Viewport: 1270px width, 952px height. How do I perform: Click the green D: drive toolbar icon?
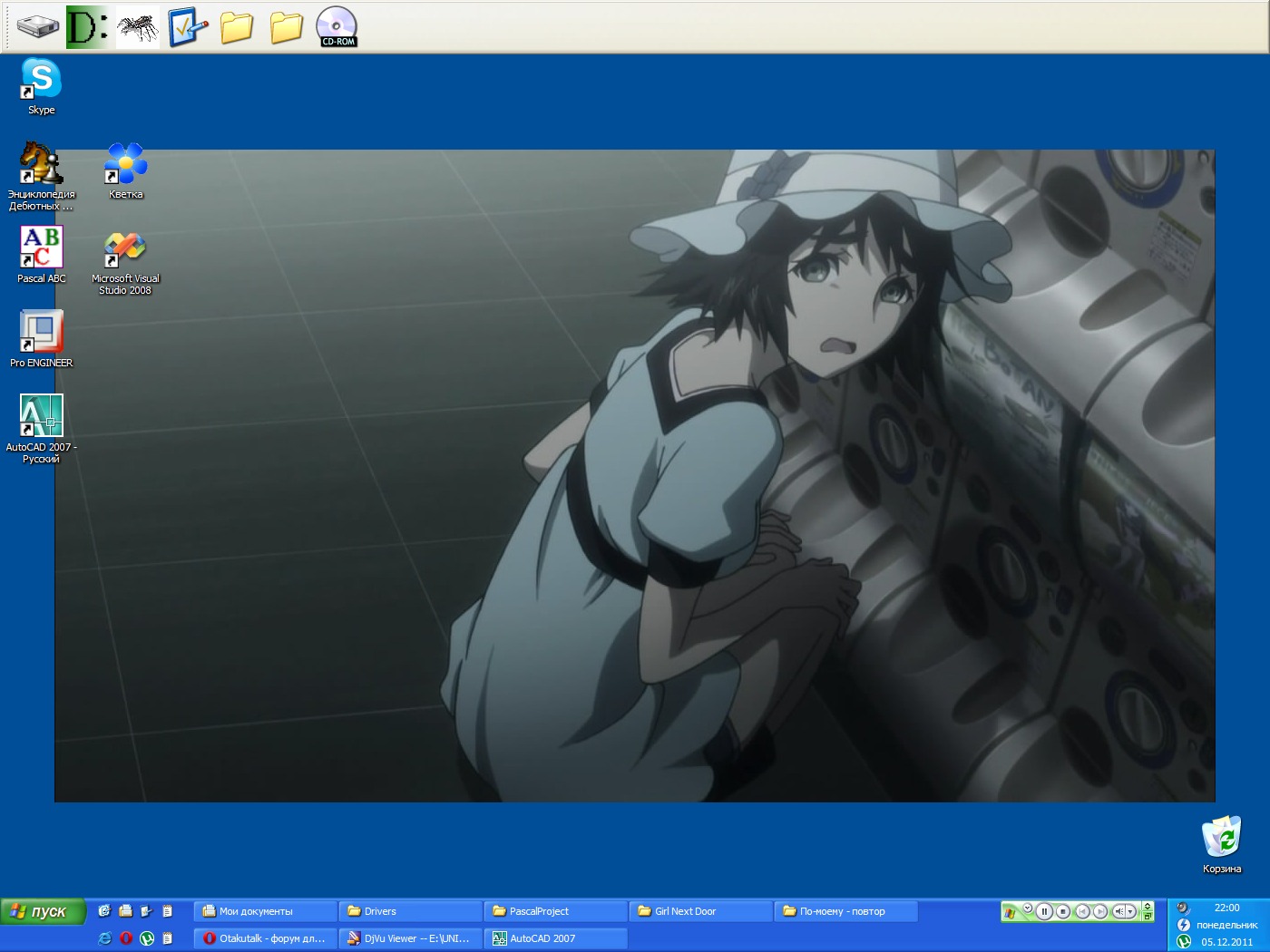87,26
